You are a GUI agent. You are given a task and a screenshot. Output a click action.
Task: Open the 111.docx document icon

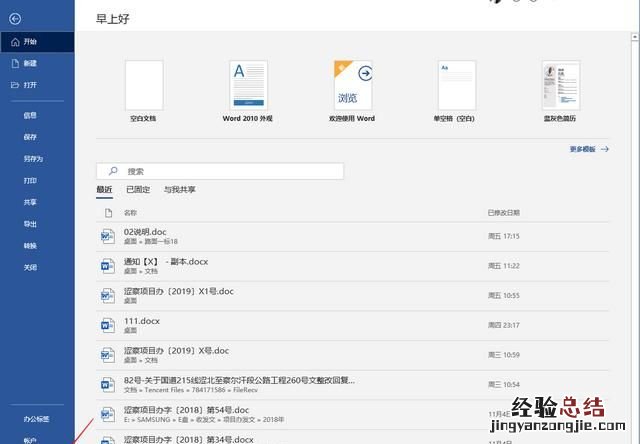[x=108, y=324]
